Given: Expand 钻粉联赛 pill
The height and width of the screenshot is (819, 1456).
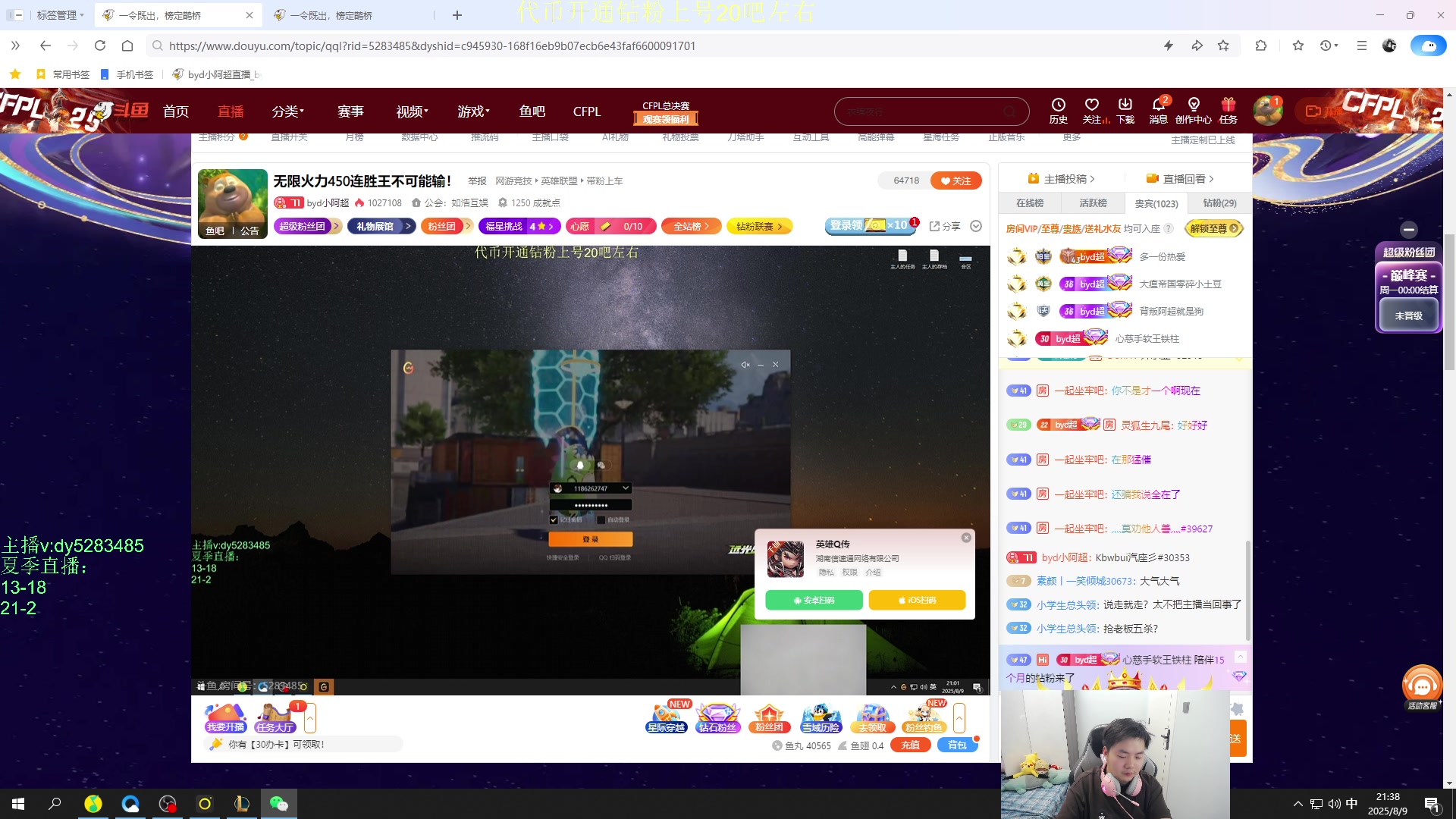Looking at the screenshot, I should click(x=759, y=226).
